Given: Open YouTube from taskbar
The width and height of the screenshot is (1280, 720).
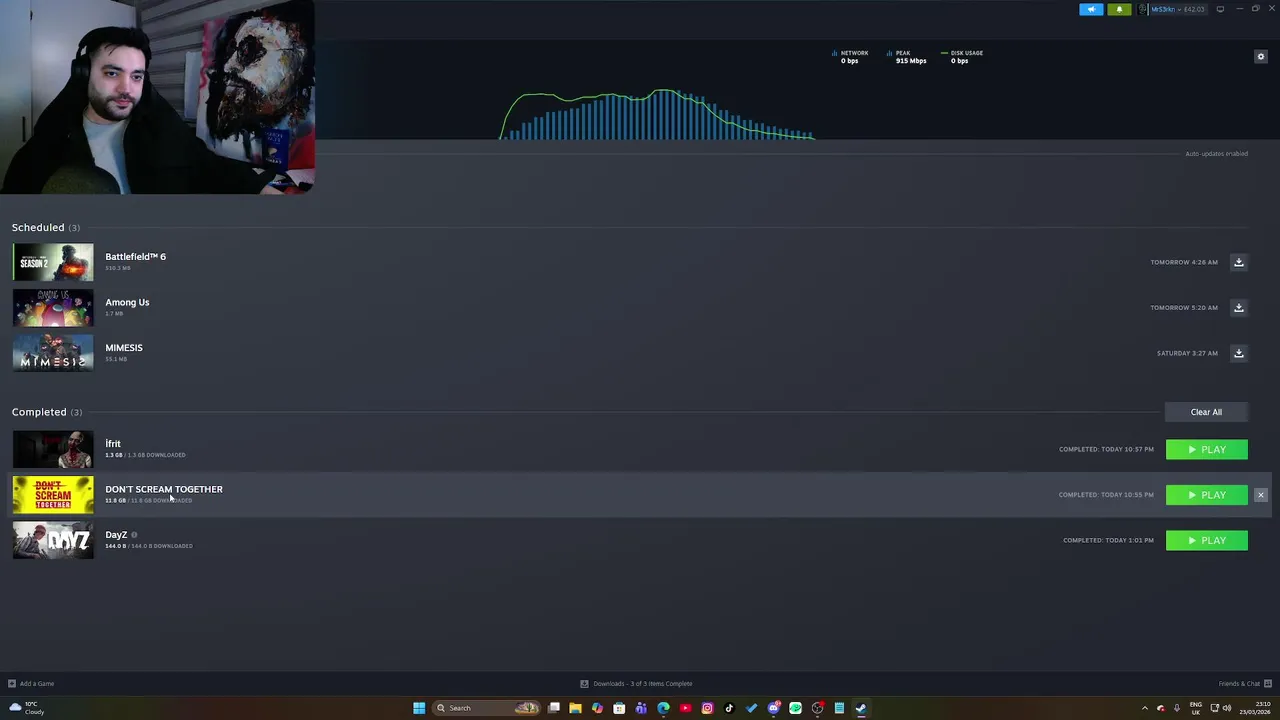Looking at the screenshot, I should 685,708.
